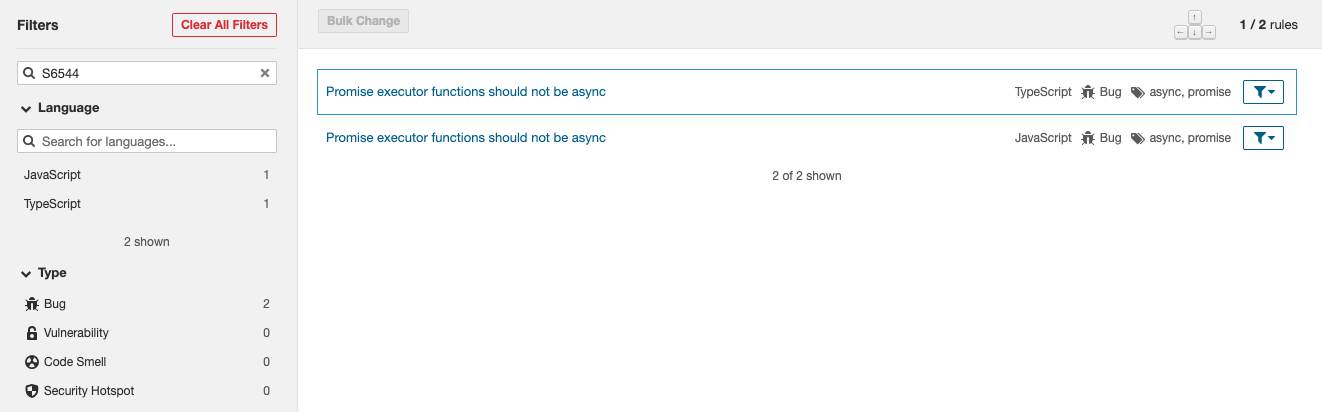Click the Code Smell radiation icon
The height and width of the screenshot is (412, 1322).
coord(31,362)
